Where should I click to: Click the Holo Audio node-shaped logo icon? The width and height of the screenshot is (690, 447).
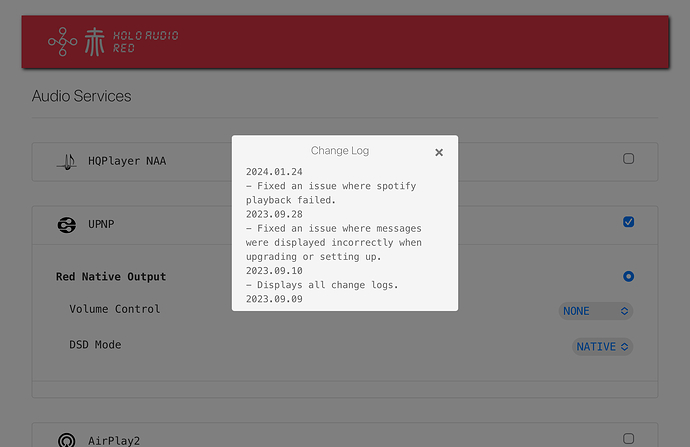[x=63, y=41]
